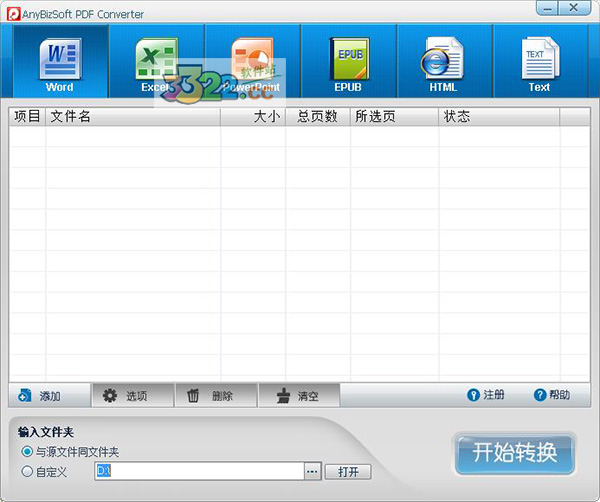Minimize the PDF Converter window
Viewport: 600px width, 502px height.
(547, 8)
